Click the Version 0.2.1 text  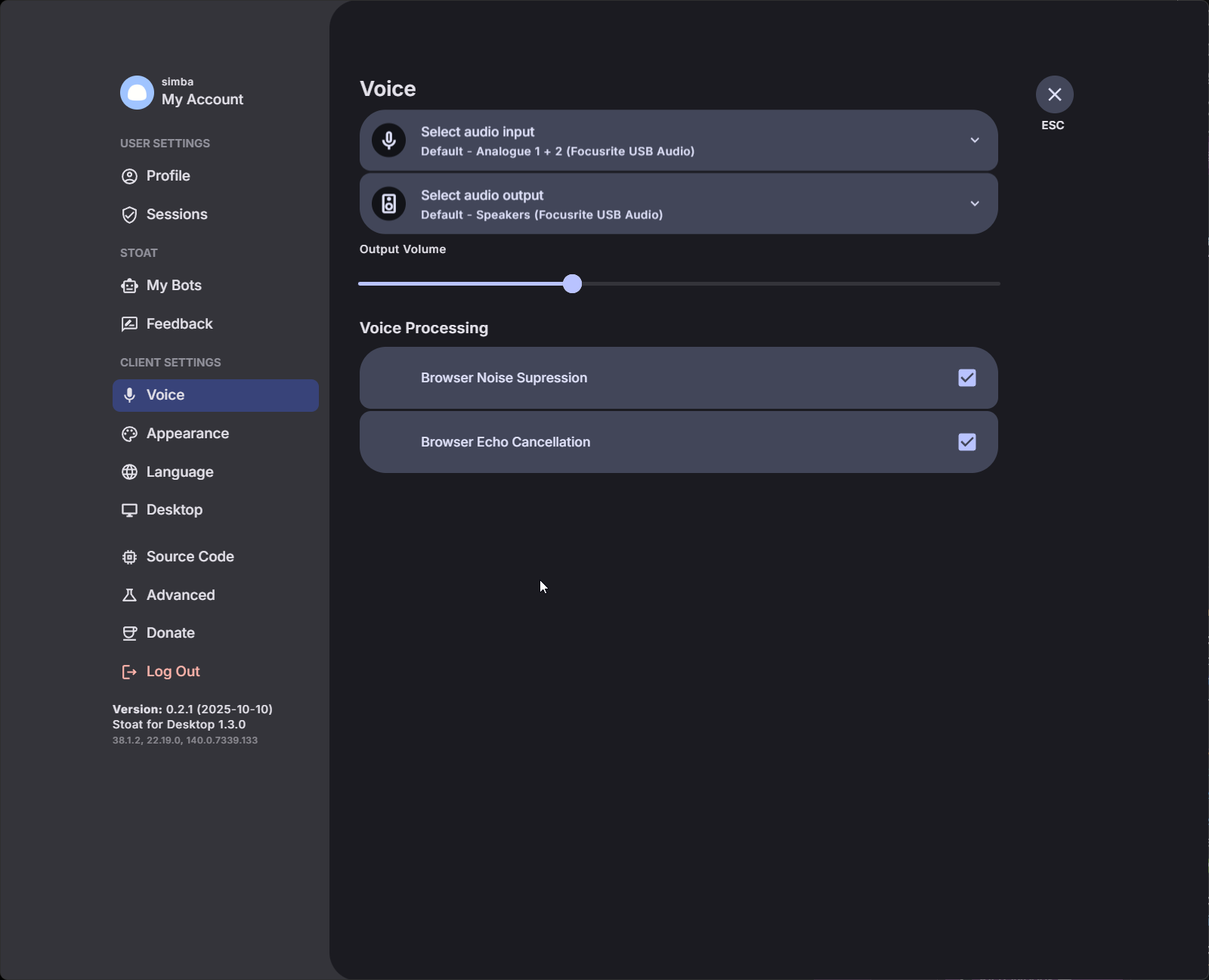[193, 709]
